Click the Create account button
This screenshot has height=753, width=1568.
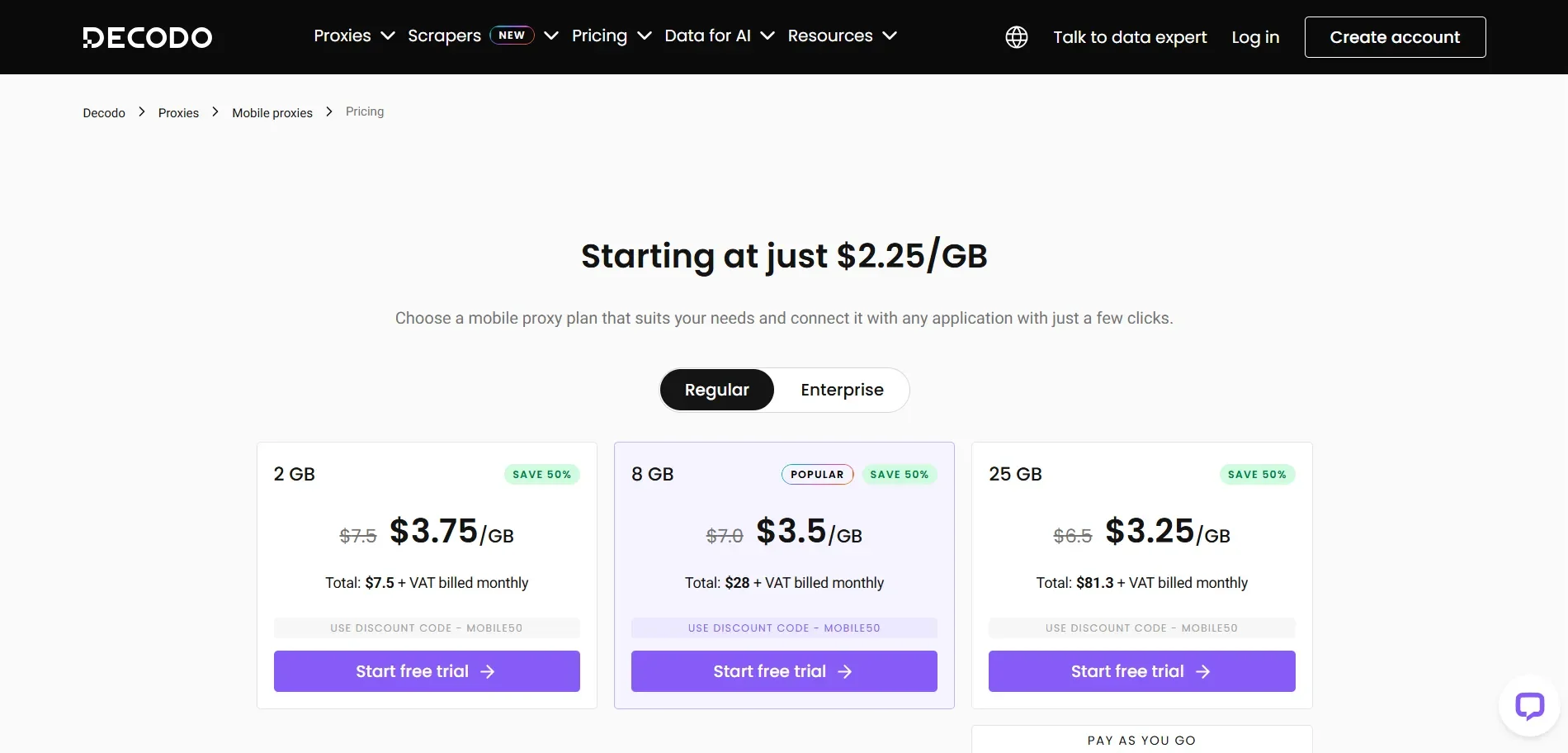[1395, 37]
